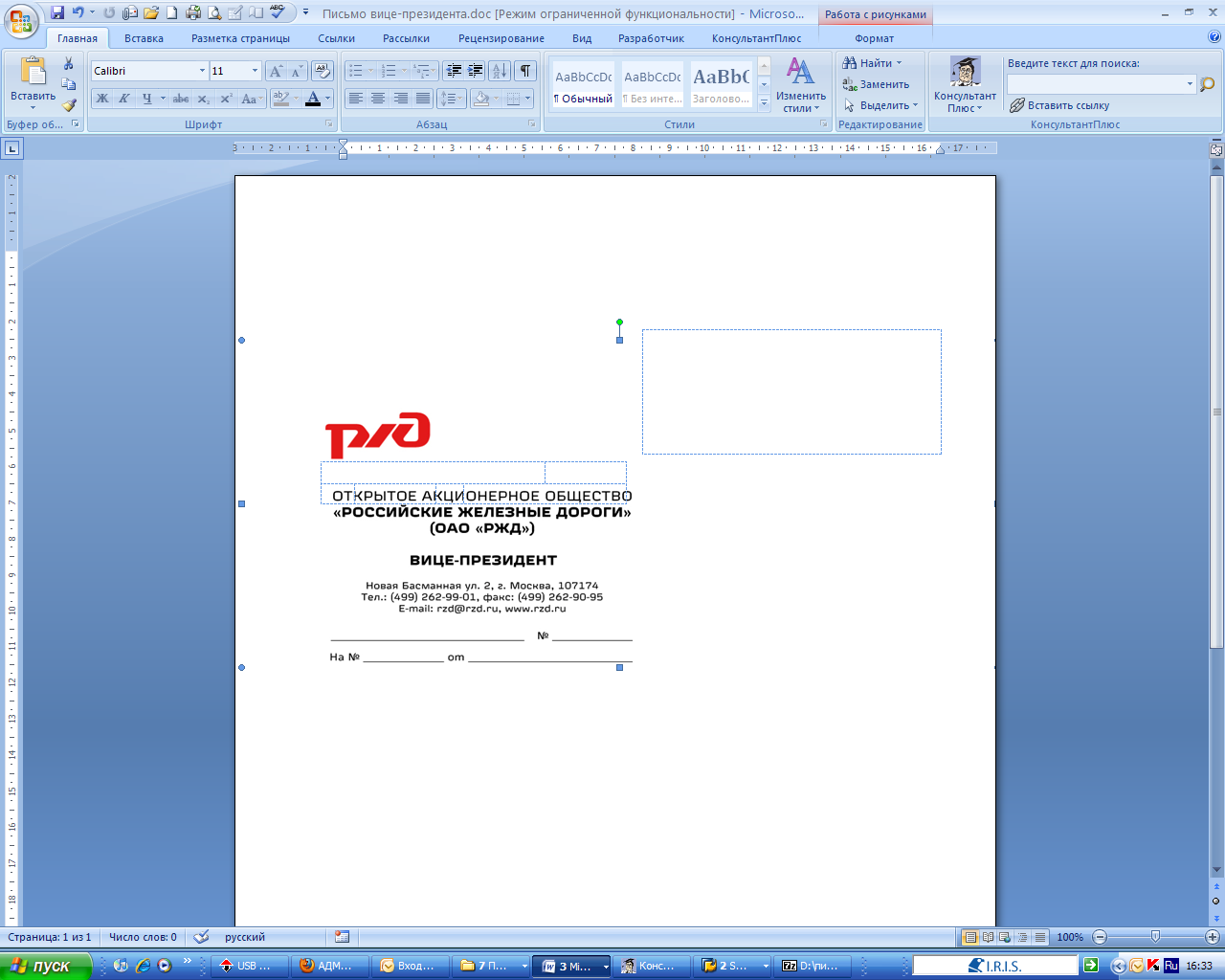Open the line spacing dropdown

(451, 99)
